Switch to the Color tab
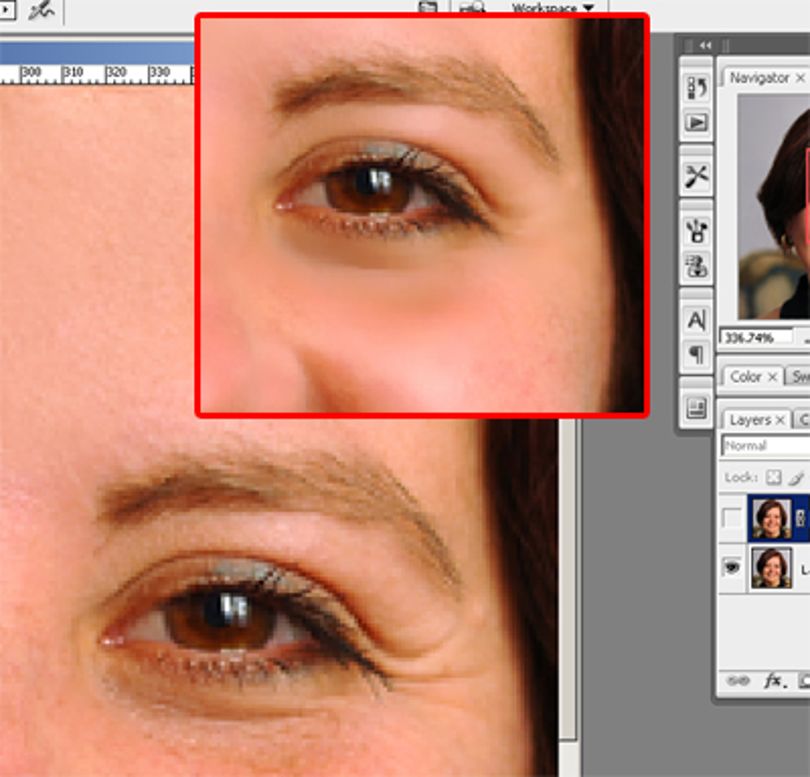This screenshot has height=777, width=810. 746,377
